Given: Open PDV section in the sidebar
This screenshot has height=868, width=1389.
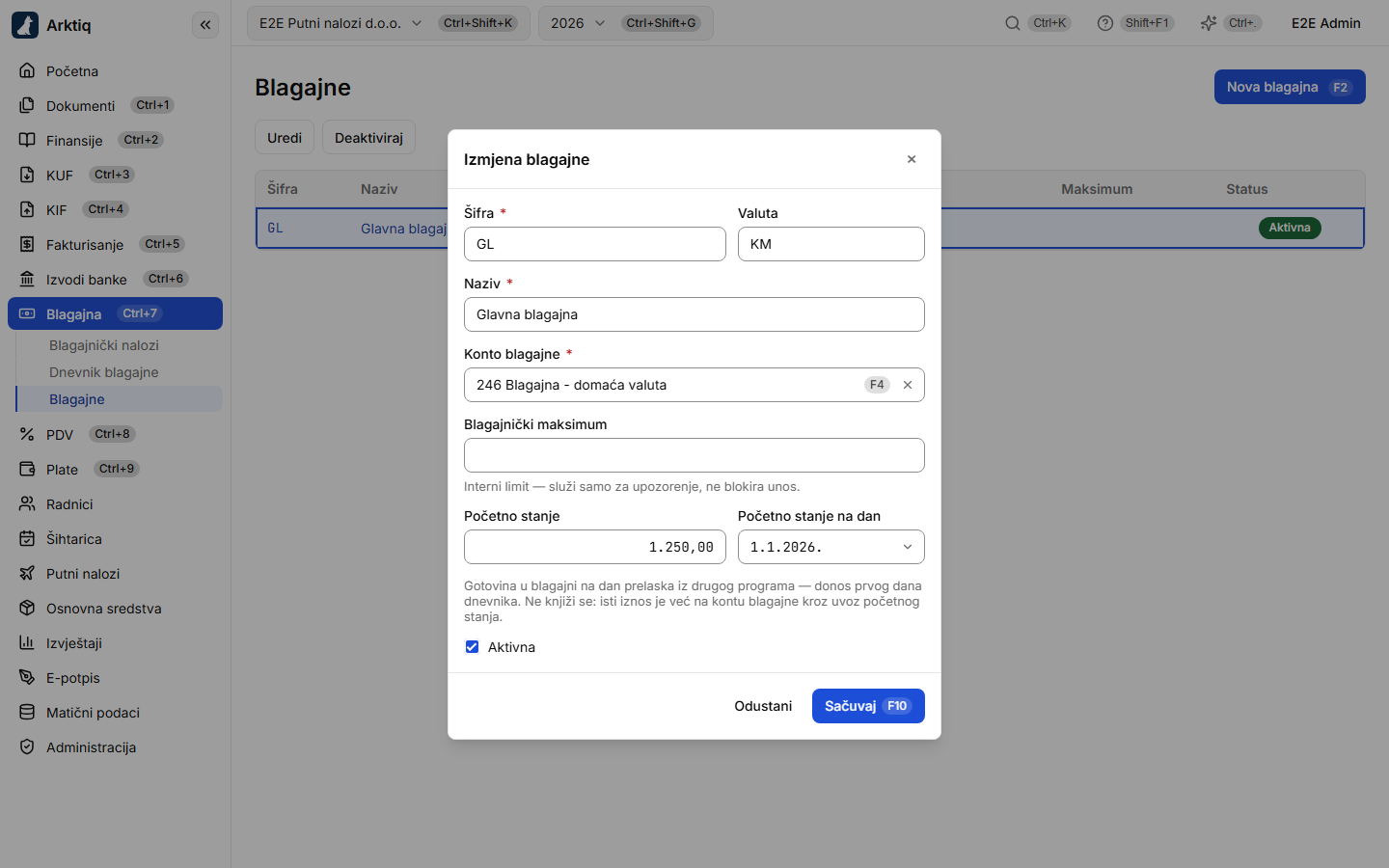Looking at the screenshot, I should [115, 434].
